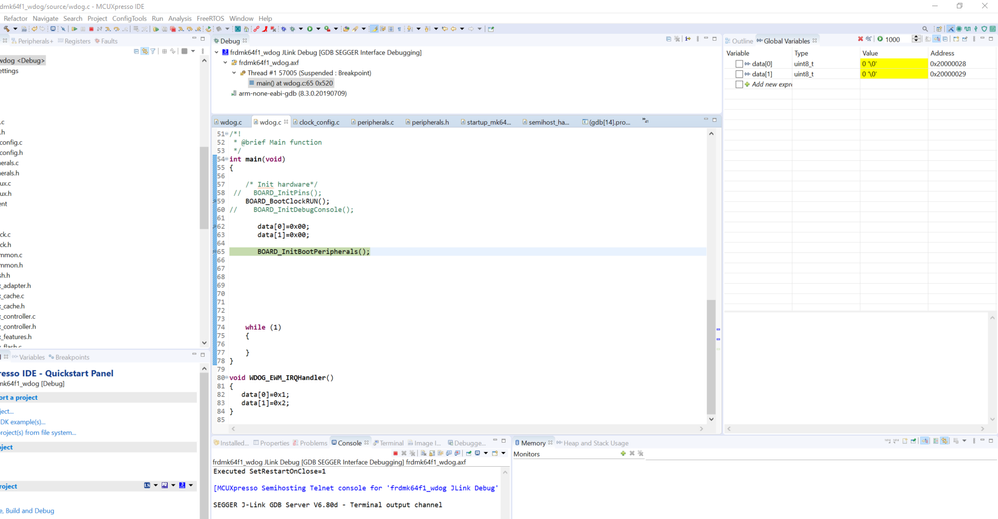
Task: Click the Address cell 0x20000028
Action: [x=948, y=64]
